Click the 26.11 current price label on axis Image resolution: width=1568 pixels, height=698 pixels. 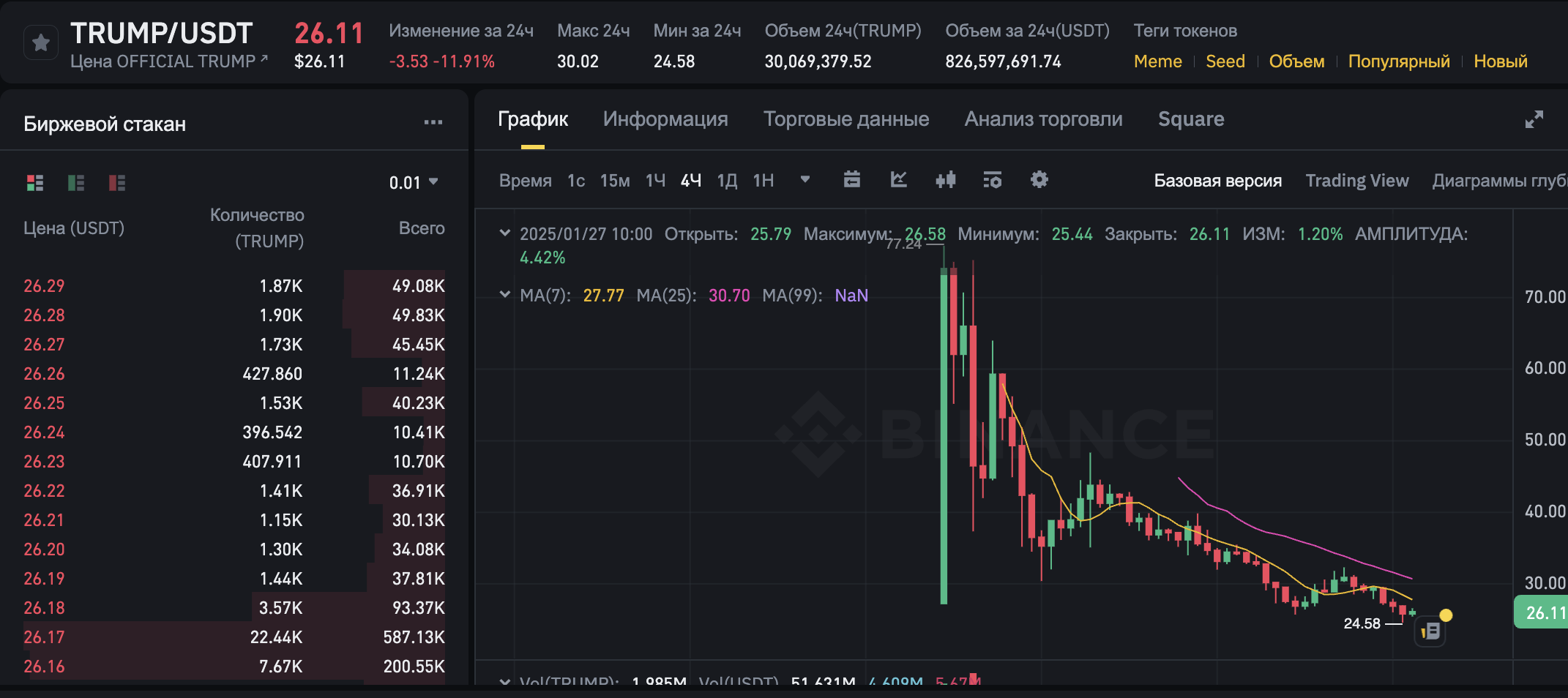1542,612
